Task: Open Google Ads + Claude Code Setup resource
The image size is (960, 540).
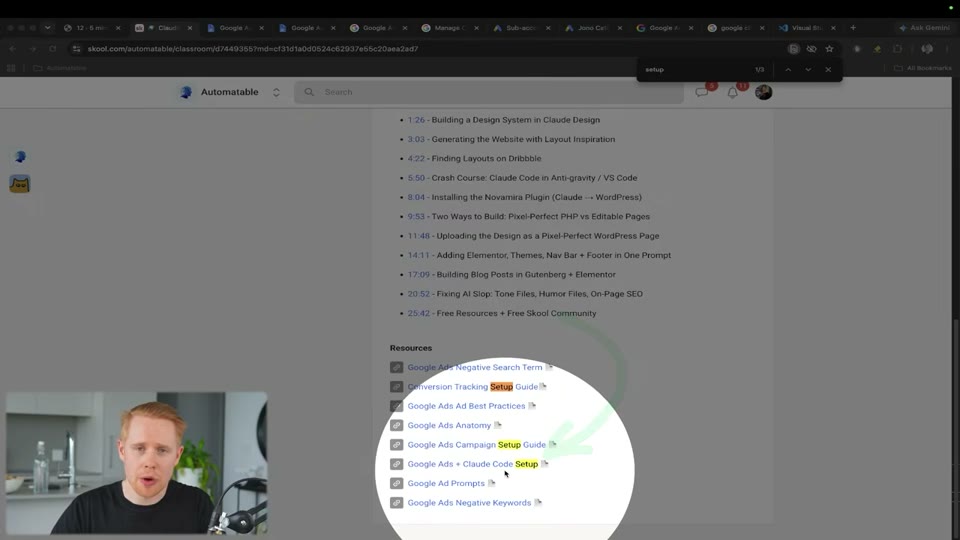Action: (x=473, y=464)
